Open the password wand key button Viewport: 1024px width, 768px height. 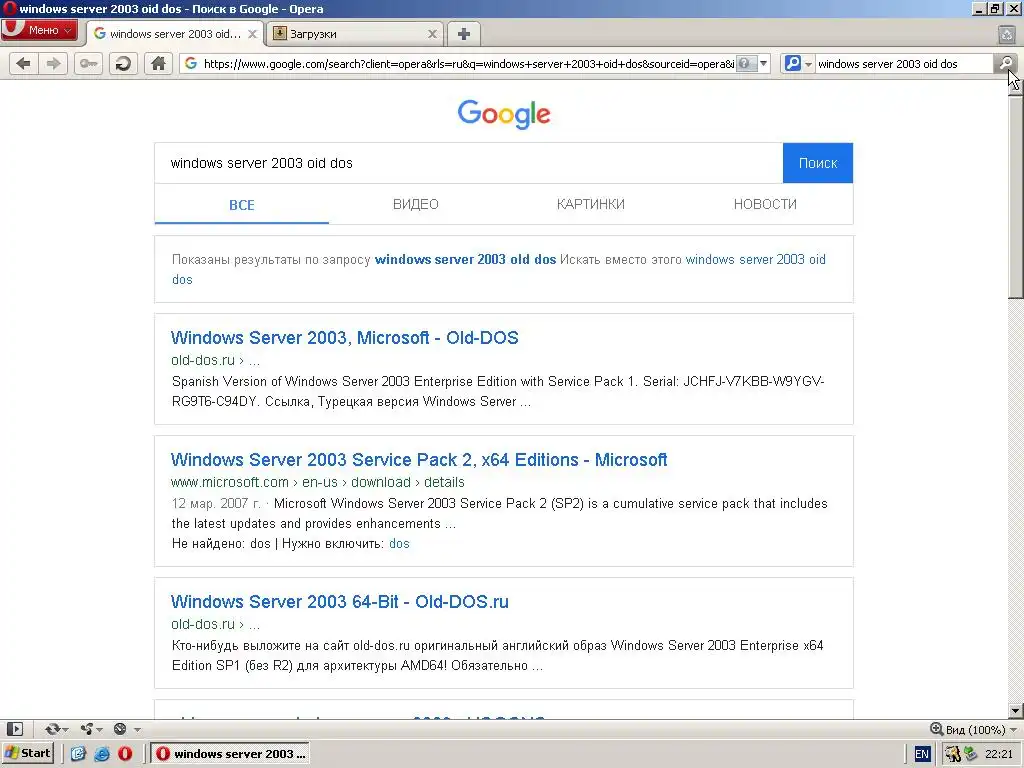88,63
